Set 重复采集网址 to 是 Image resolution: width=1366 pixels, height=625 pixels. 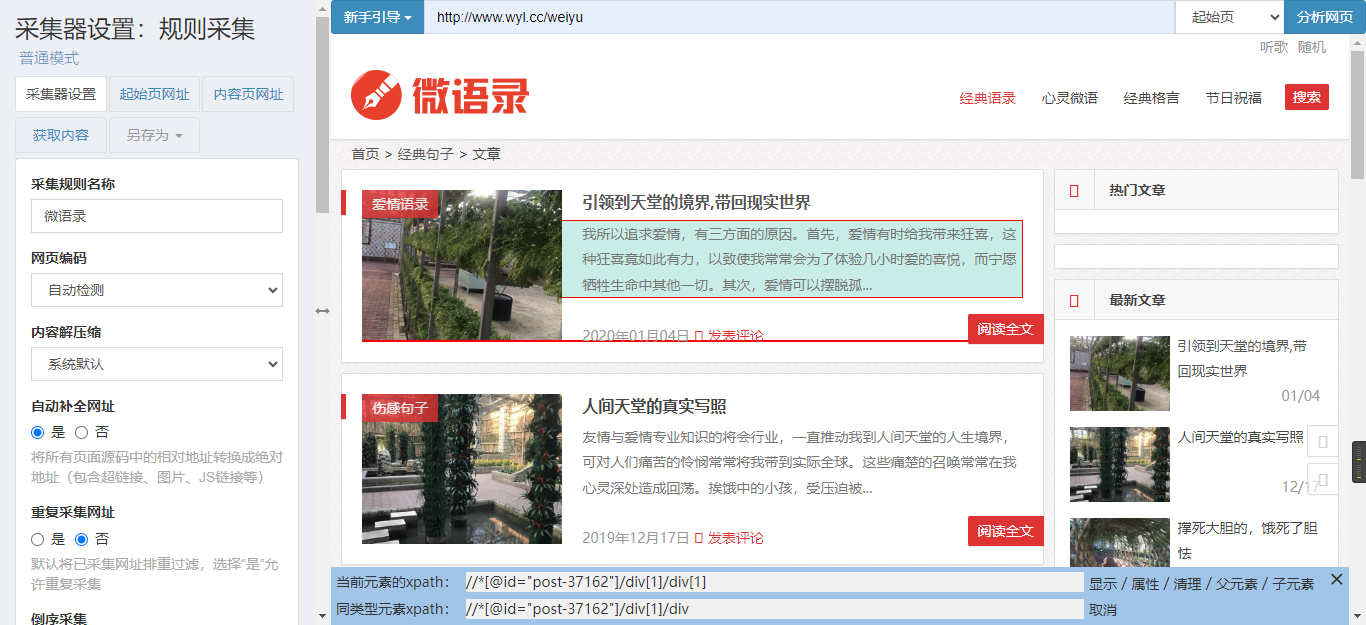pyautogui.click(x=38, y=539)
